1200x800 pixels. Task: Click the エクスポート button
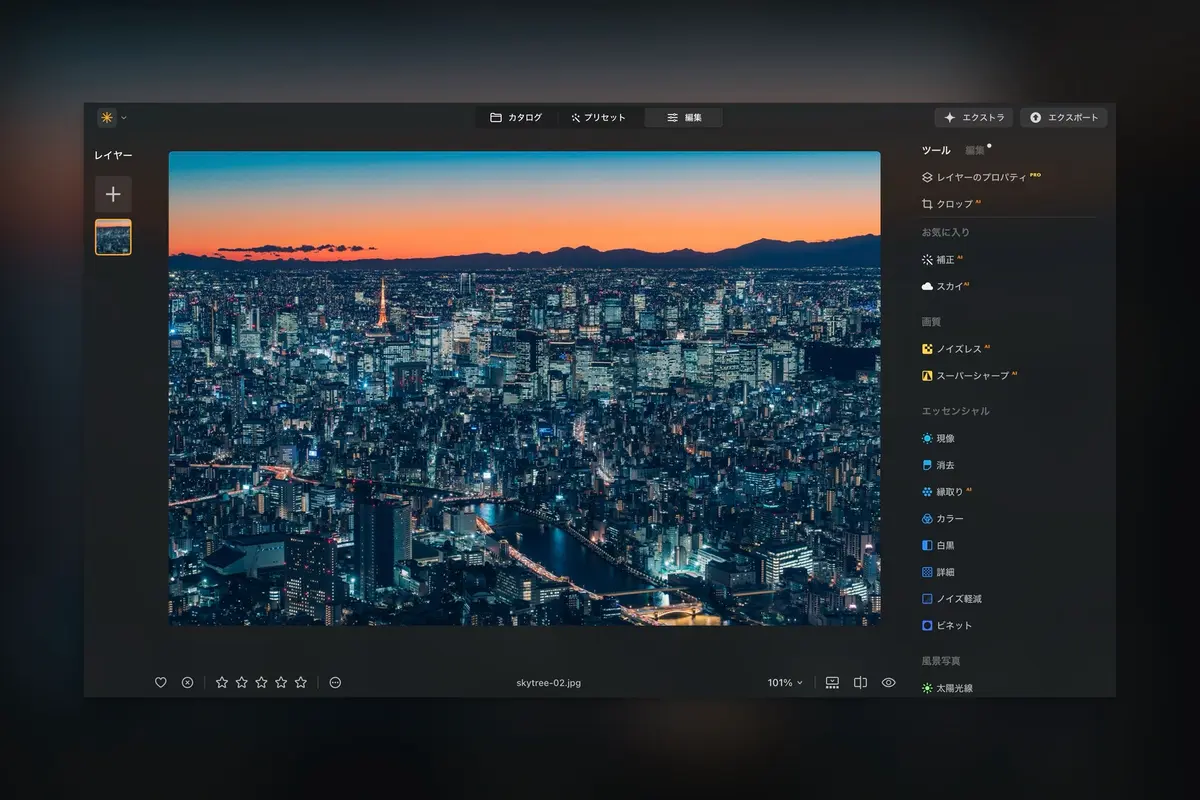[1063, 118]
